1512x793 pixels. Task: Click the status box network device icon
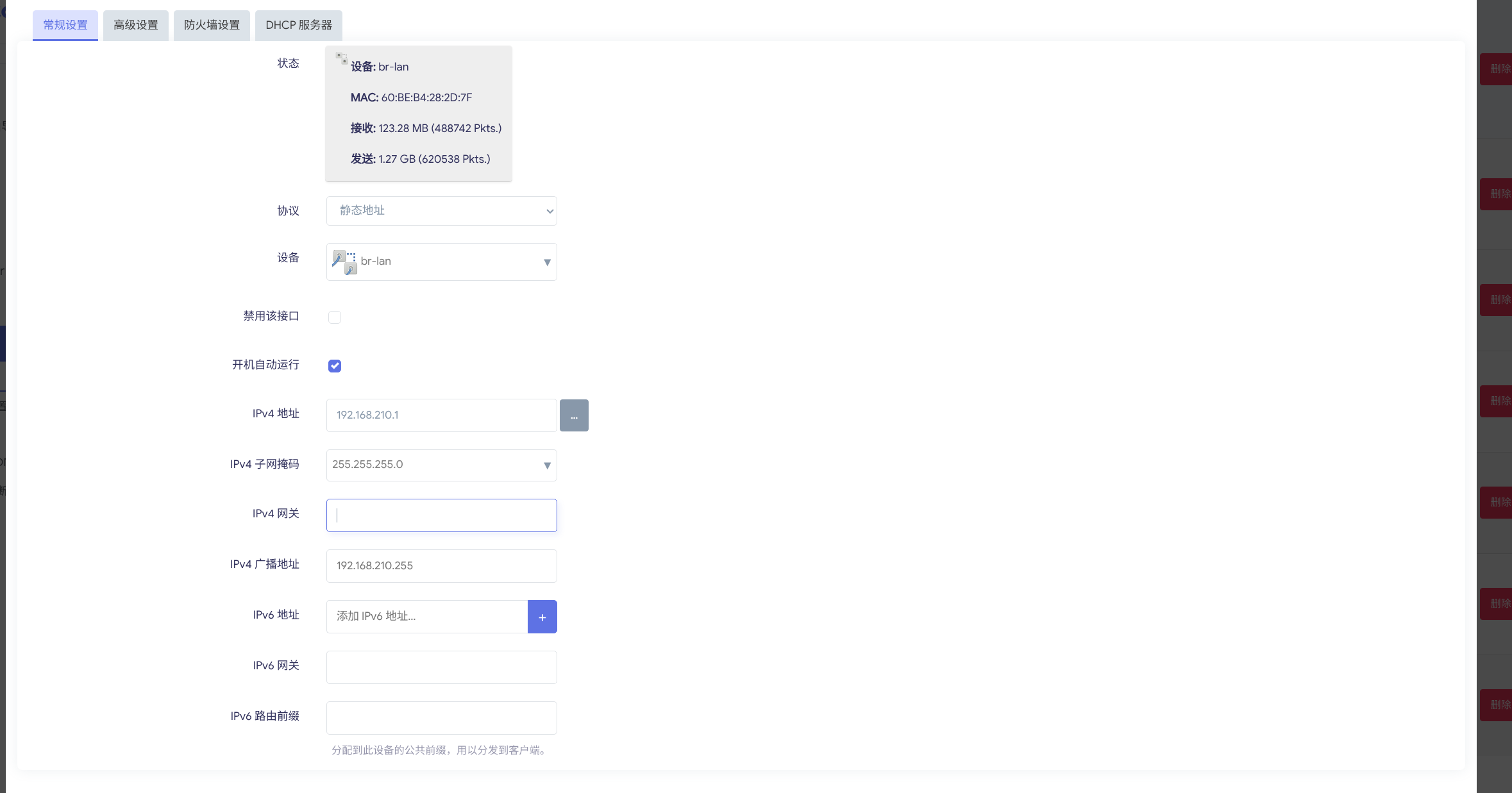341,58
